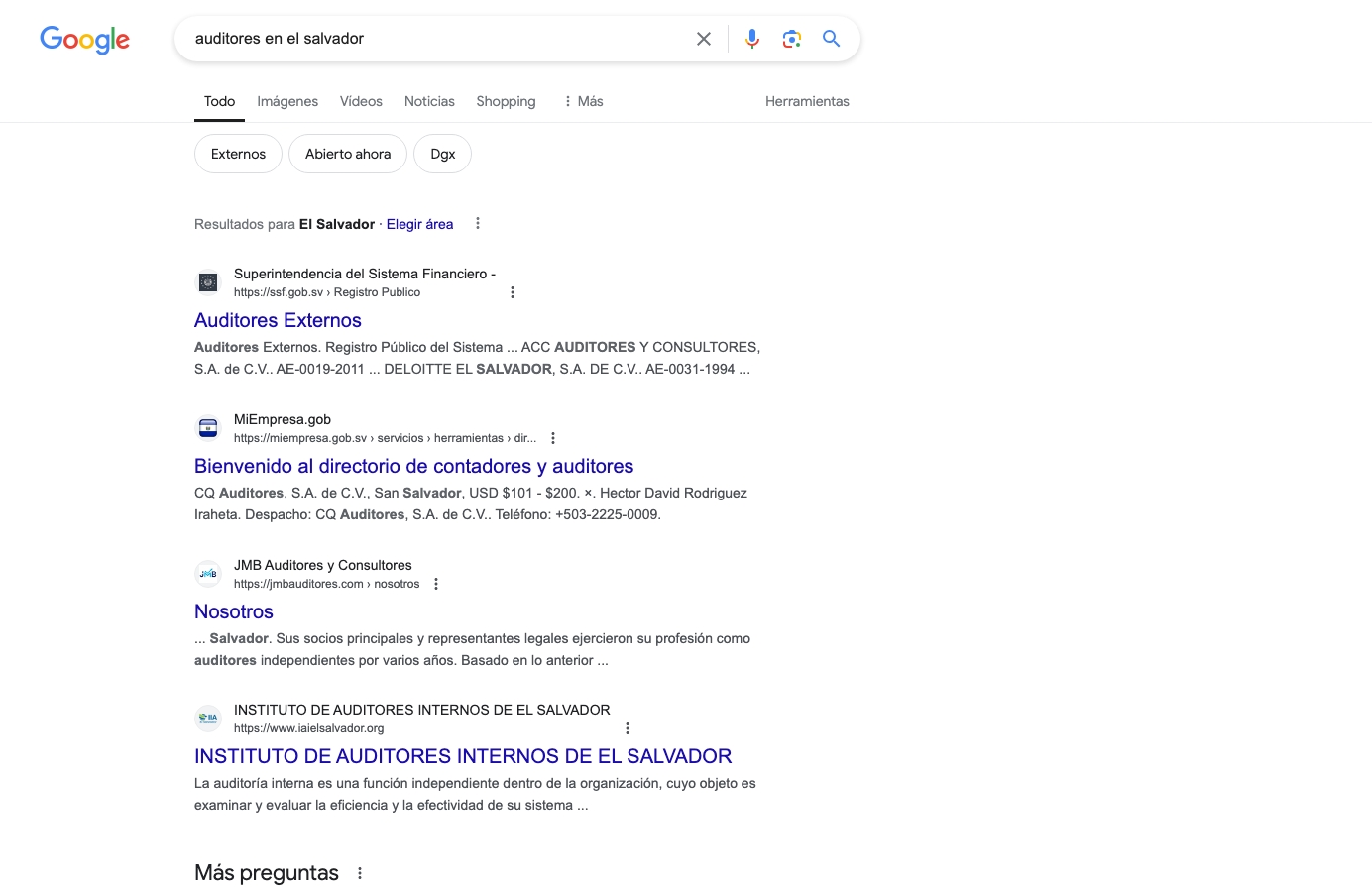Start voice search with the microphone icon
1372x887 pixels.
pyautogui.click(x=752, y=39)
